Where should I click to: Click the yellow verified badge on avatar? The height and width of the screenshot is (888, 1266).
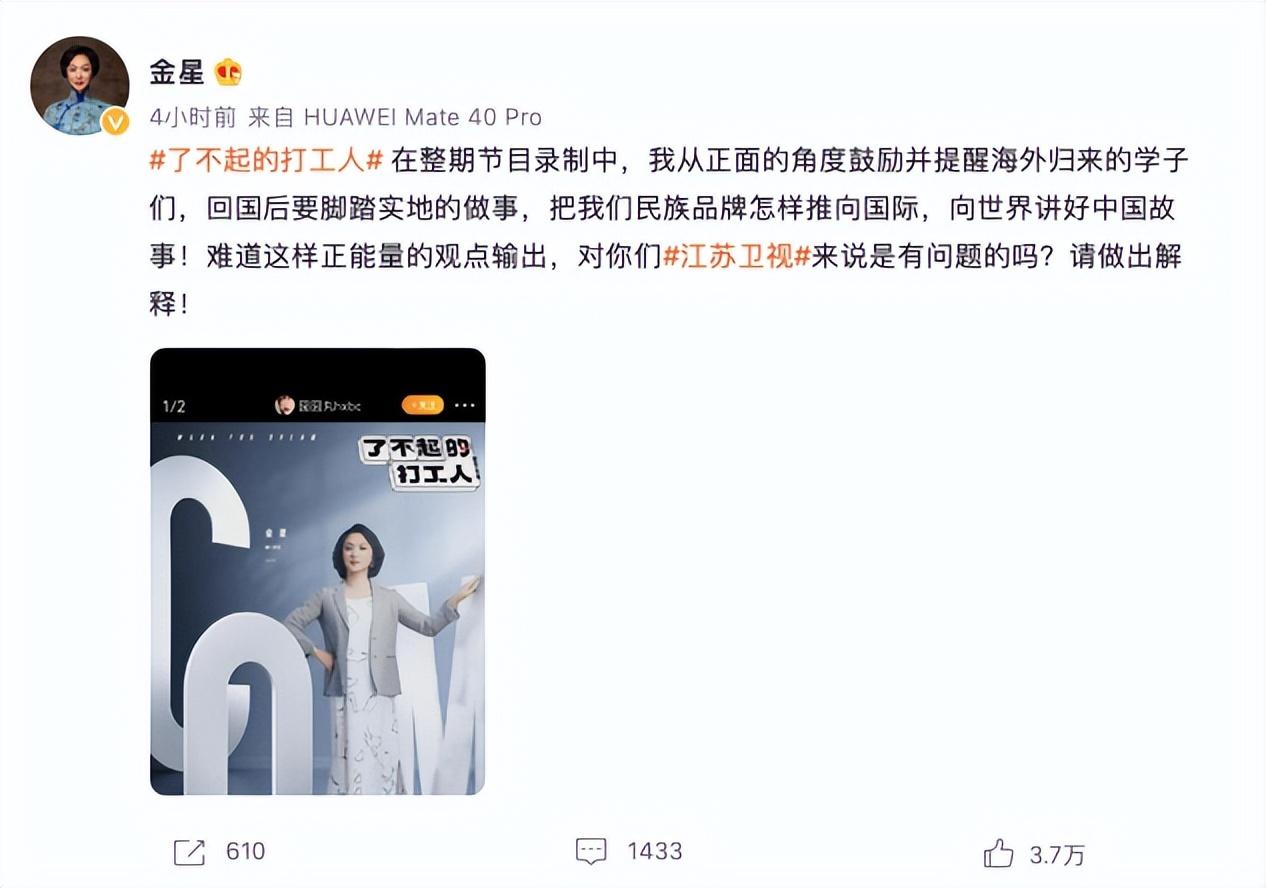pyautogui.click(x=116, y=122)
